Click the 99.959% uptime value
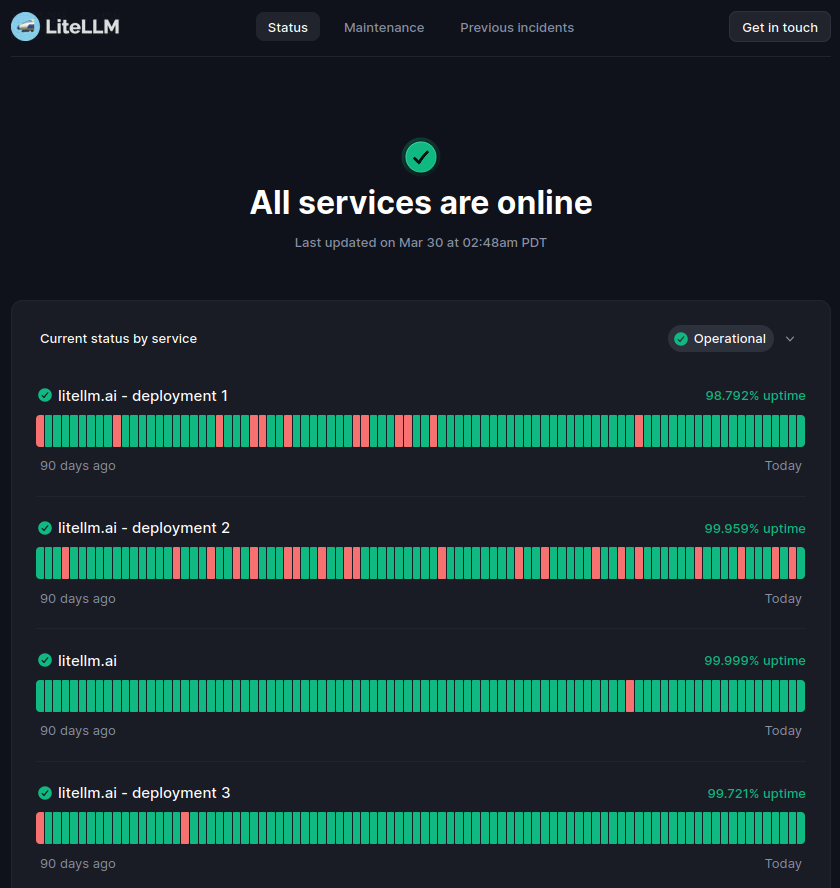Viewport: 840px width, 888px height. point(754,528)
